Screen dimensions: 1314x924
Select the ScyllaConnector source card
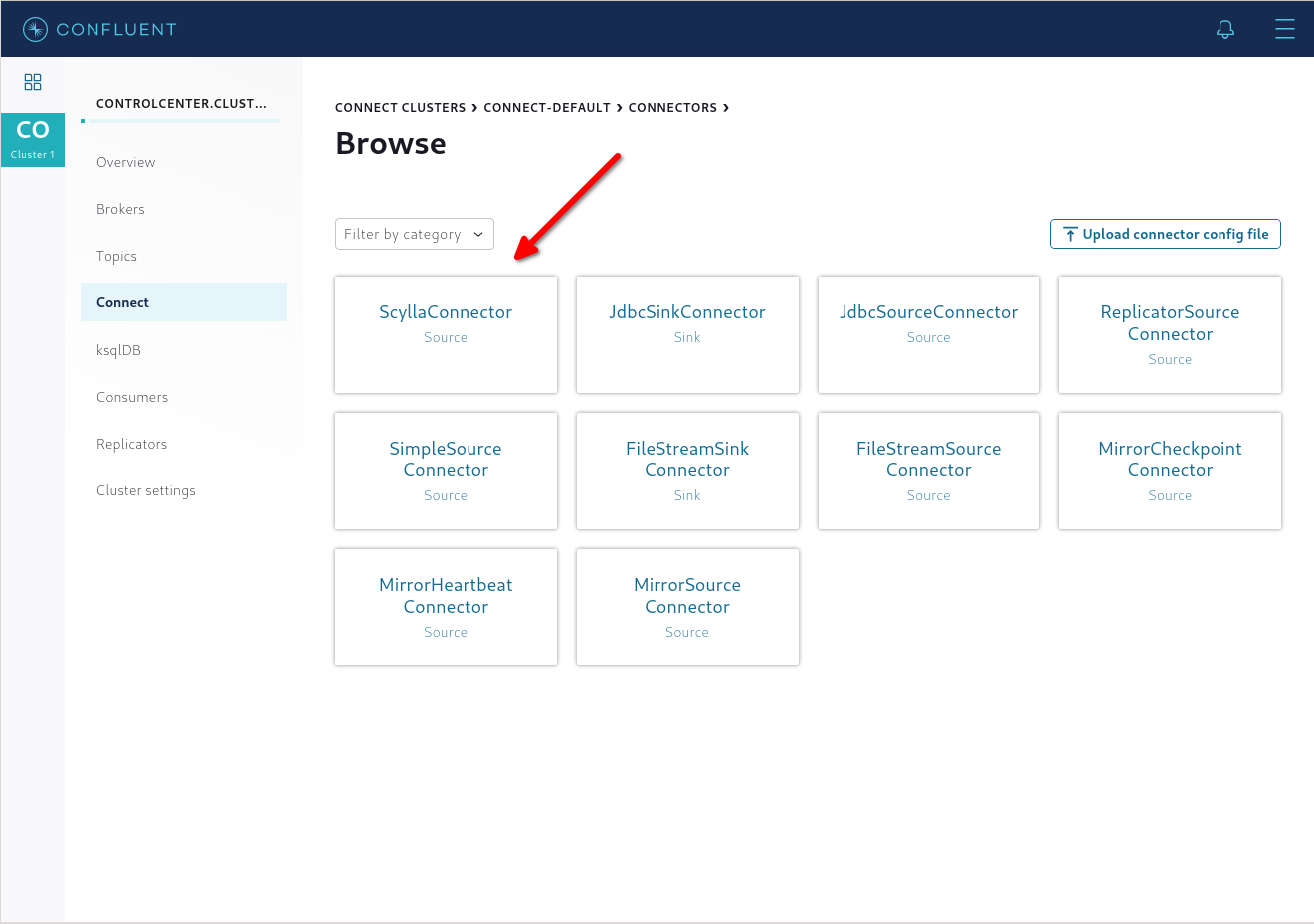pos(446,334)
